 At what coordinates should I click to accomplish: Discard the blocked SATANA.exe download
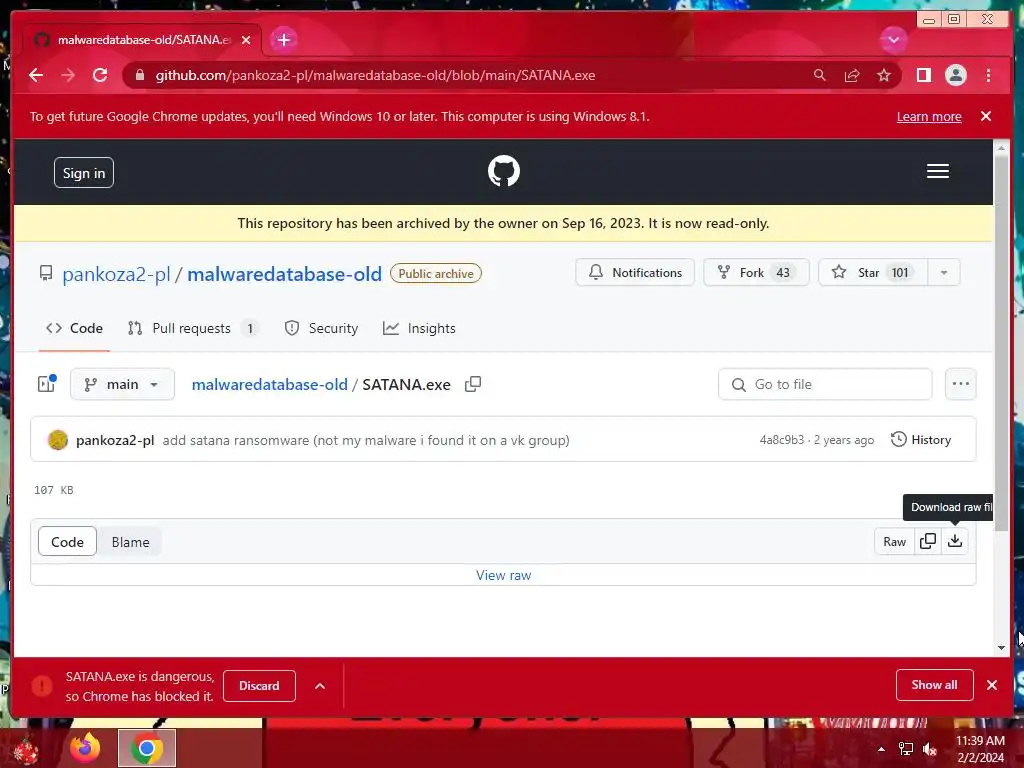click(x=259, y=686)
